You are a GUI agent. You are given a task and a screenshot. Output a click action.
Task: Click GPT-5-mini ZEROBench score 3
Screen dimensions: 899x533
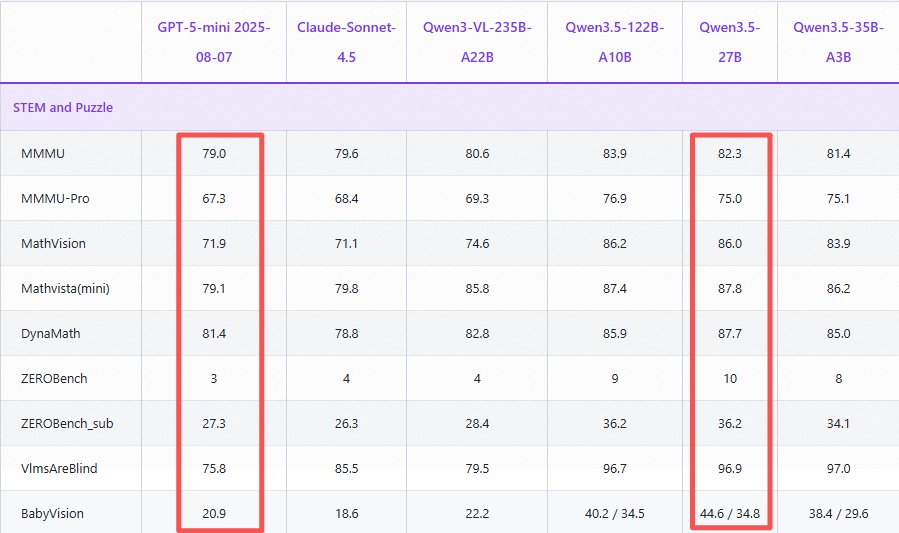[x=214, y=378]
